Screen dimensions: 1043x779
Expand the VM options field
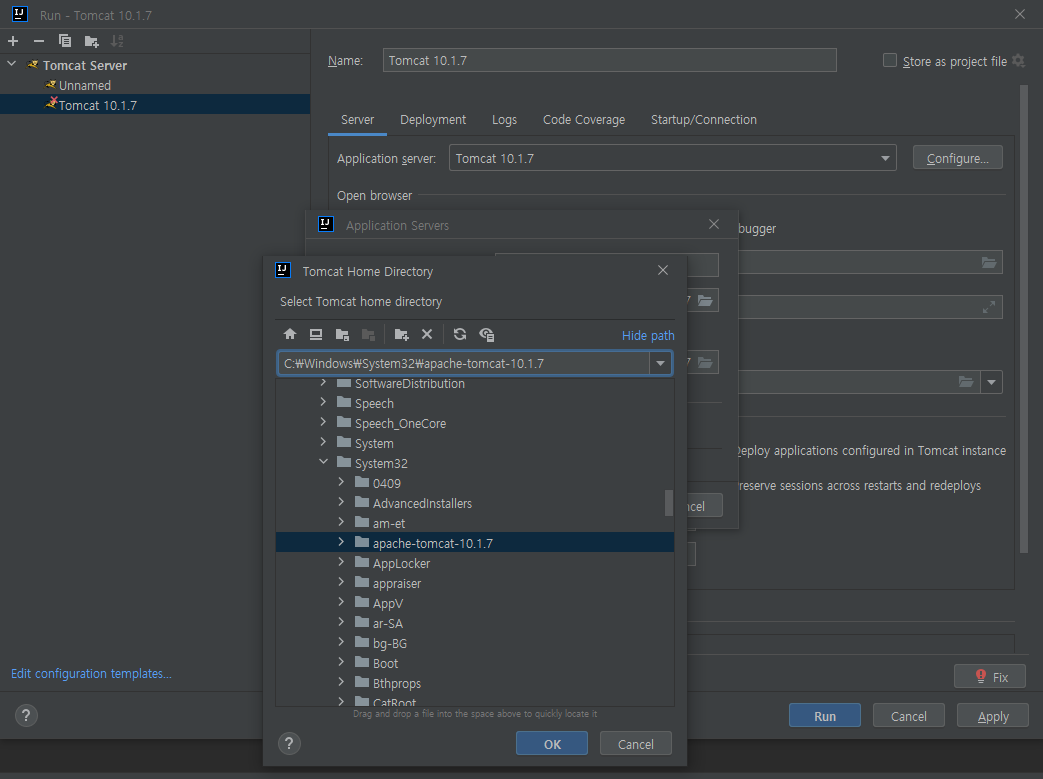(x=989, y=307)
